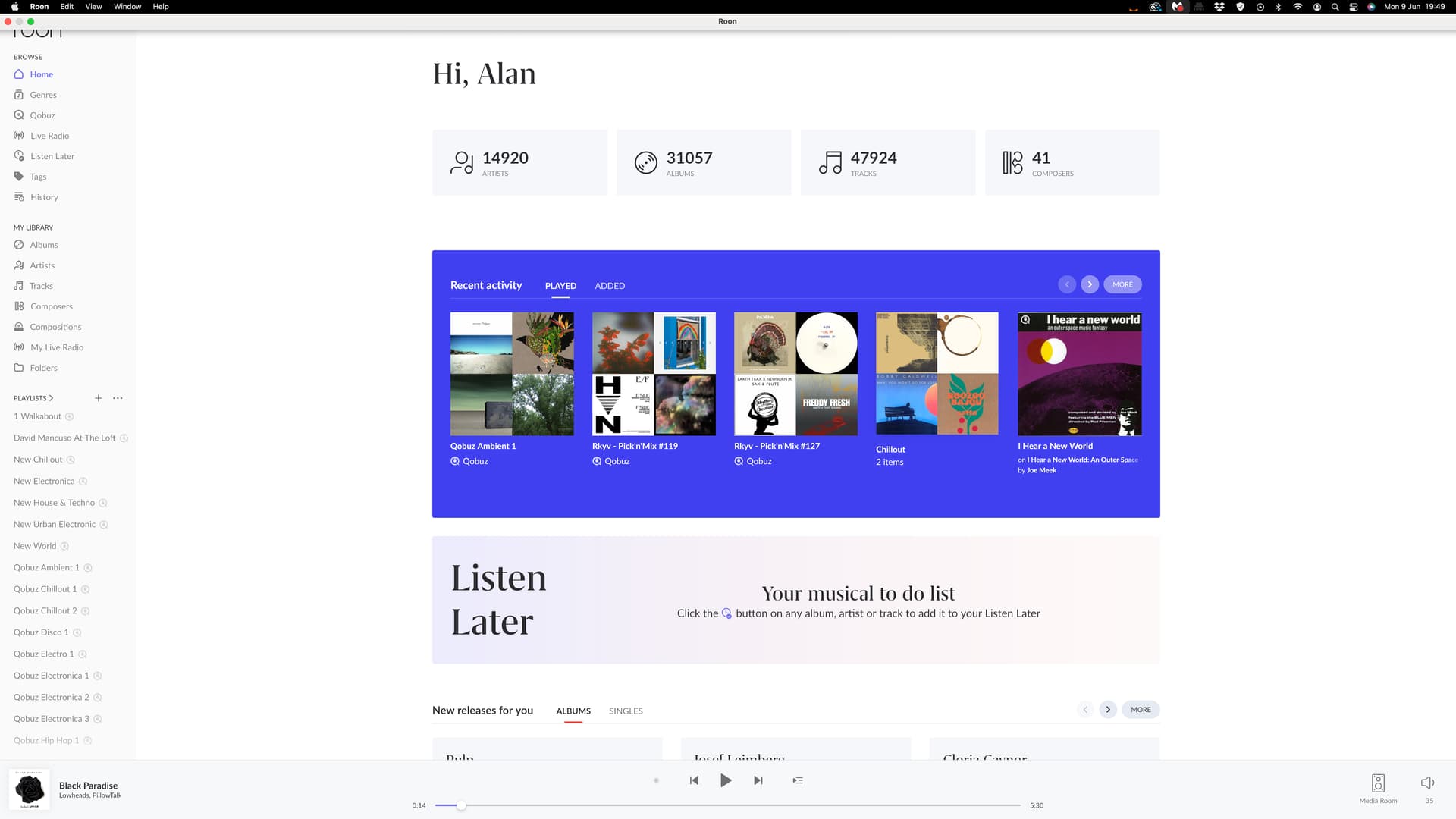Go to previous Recent activity page
Viewport: 1456px width, 819px height.
click(1067, 284)
